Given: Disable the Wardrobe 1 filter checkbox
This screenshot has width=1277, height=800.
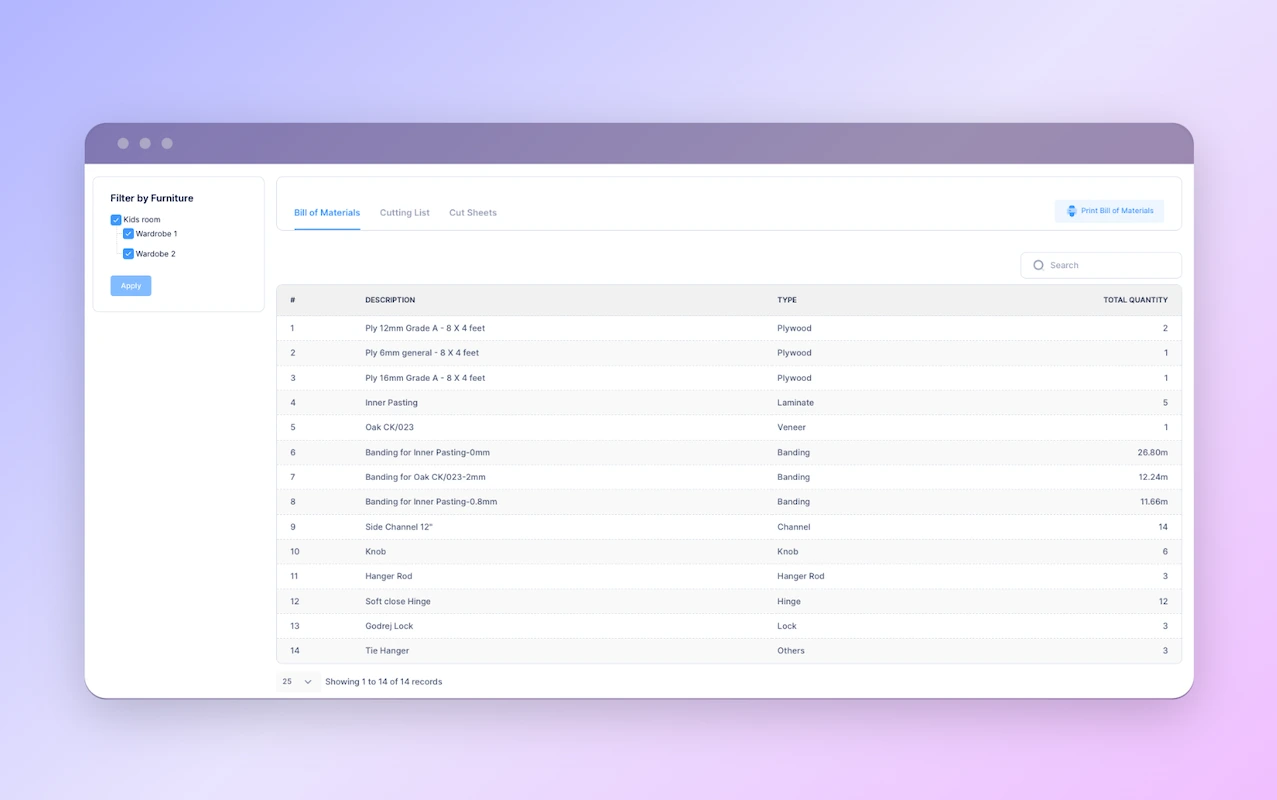Looking at the screenshot, I should 128,233.
